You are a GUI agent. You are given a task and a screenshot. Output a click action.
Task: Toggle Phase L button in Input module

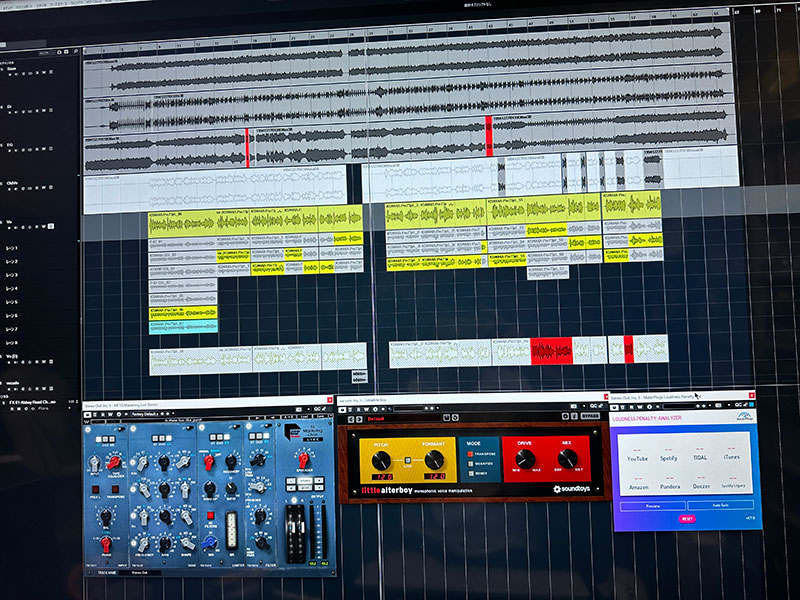pyautogui.click(x=95, y=490)
